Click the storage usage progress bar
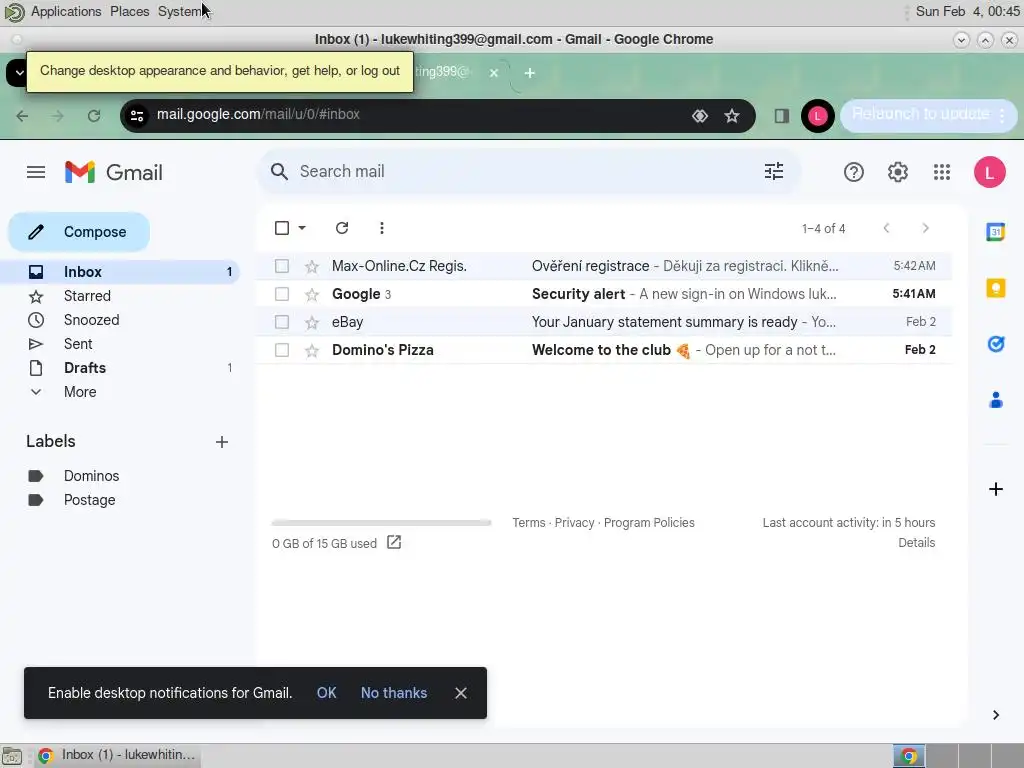Image resolution: width=1024 pixels, height=768 pixels. point(381,522)
